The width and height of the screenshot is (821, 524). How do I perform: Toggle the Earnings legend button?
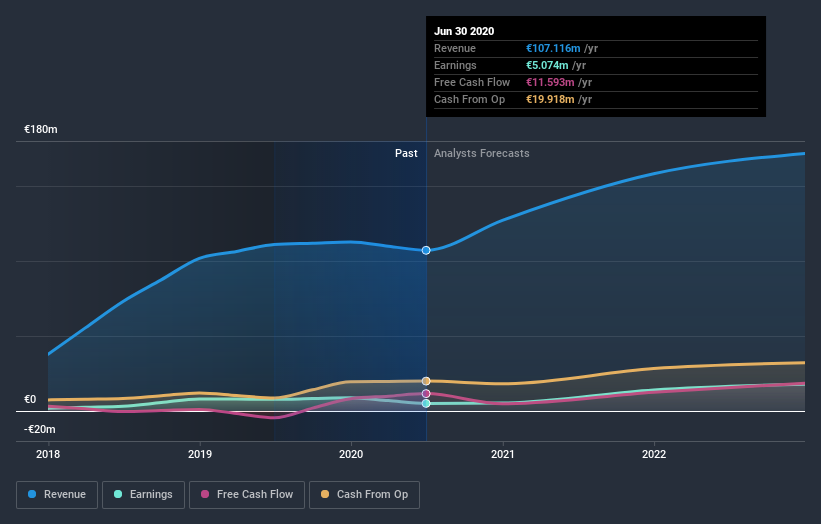point(143,495)
